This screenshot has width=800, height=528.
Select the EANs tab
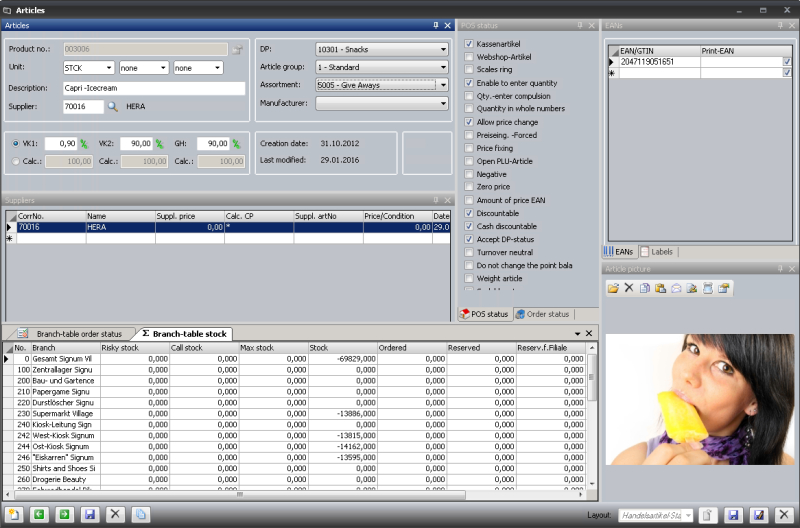(x=618, y=252)
